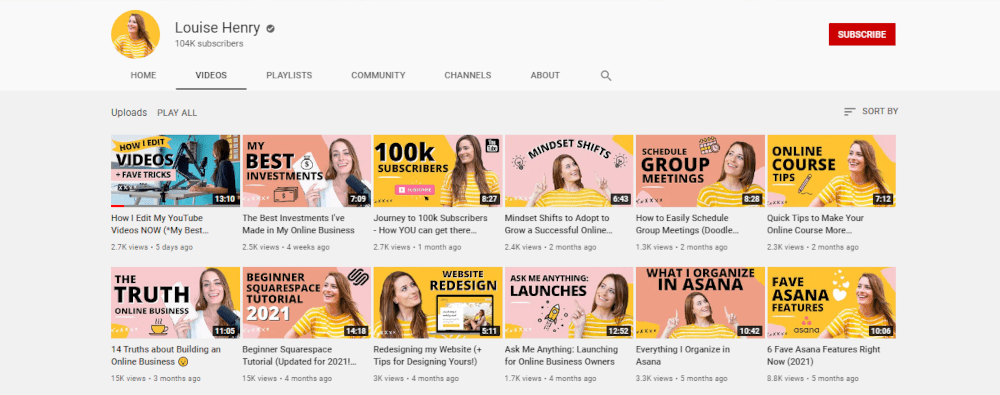The height and width of the screenshot is (395, 1000).
Task: Click title Mindset Shifts to Adopt
Action: 559,224
